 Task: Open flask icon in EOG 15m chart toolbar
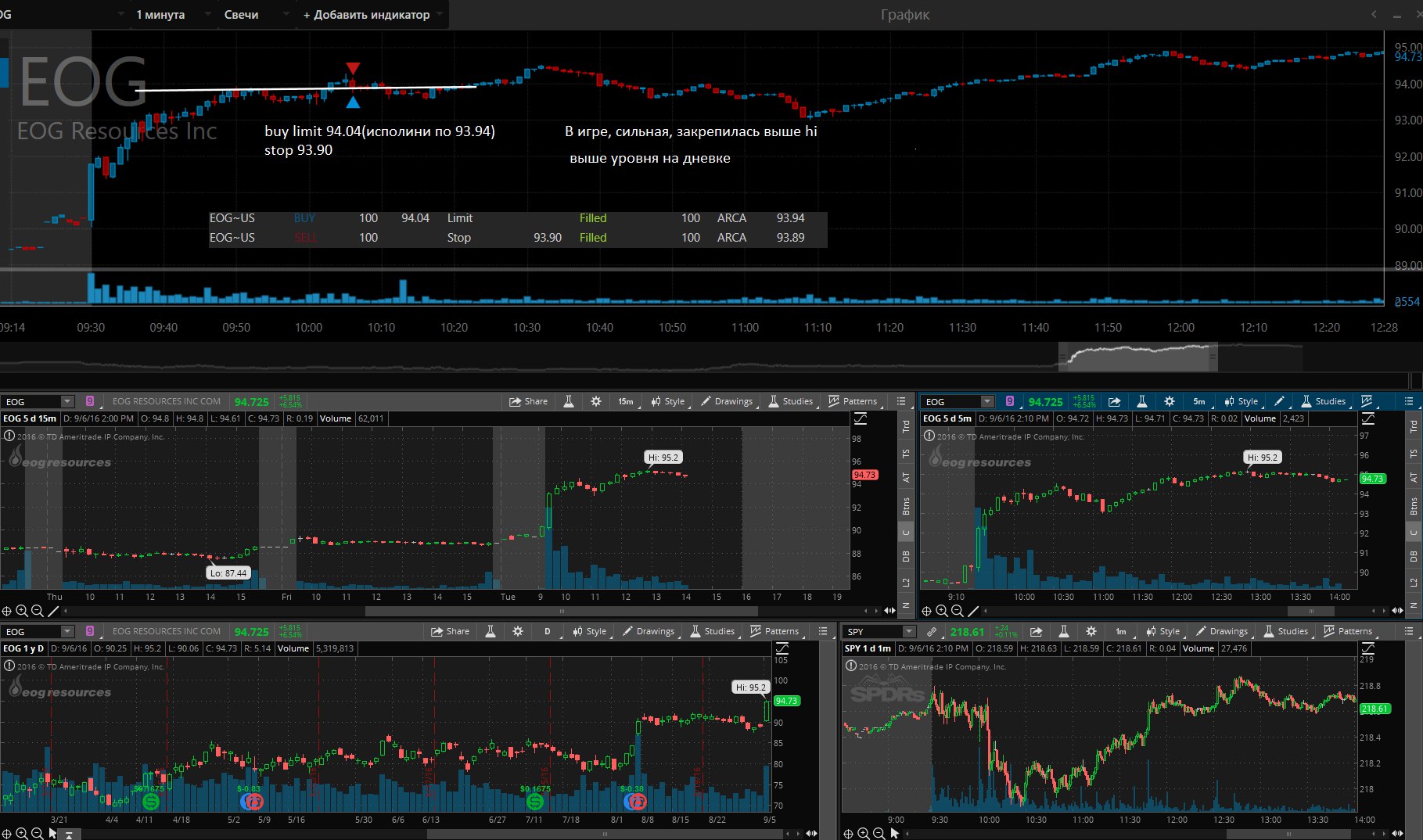[x=569, y=401]
